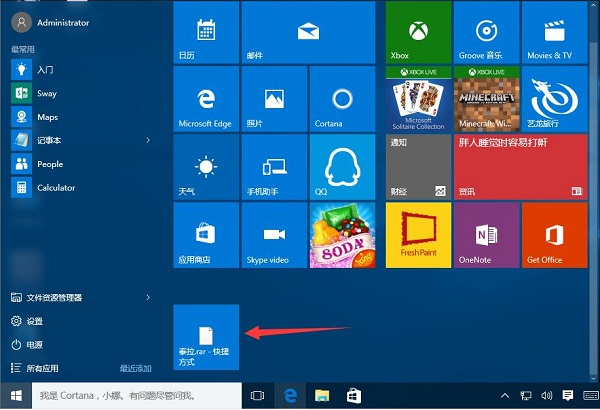Open Microsoft Solitaire Collection tile
This screenshot has height=410, width=600.
[418, 99]
